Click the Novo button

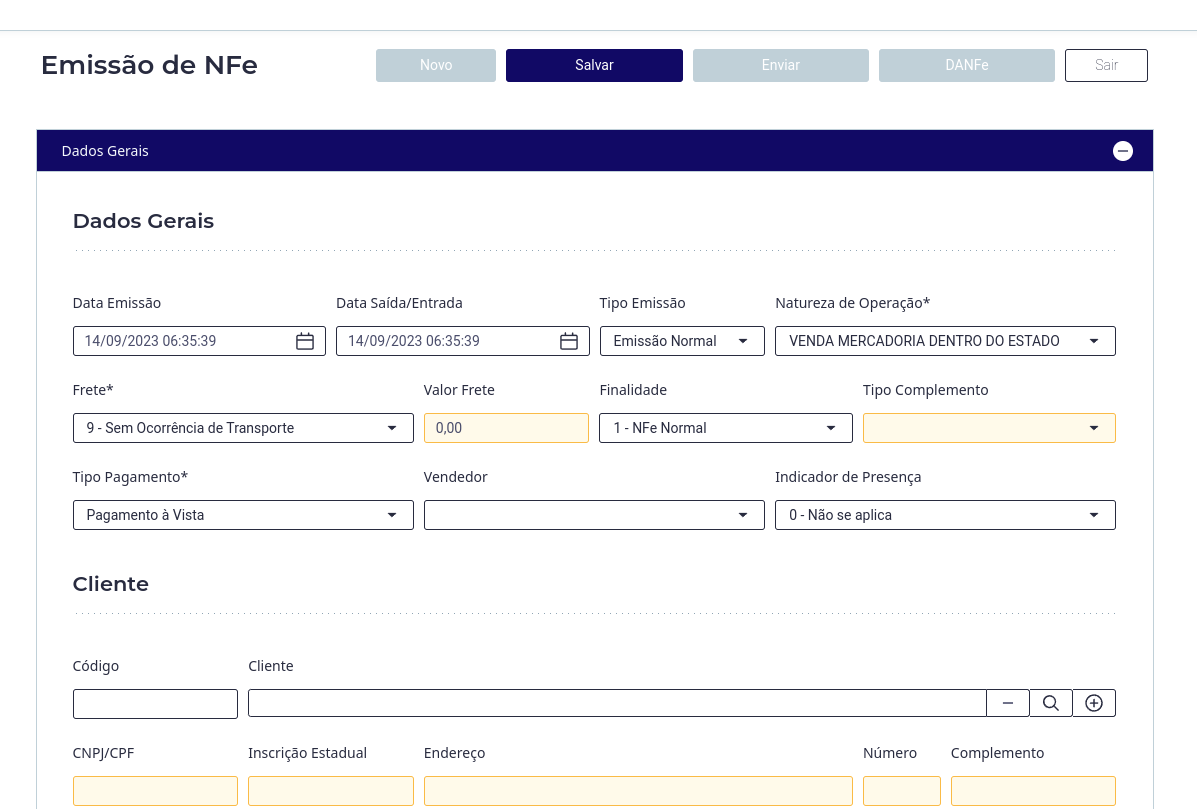click(436, 65)
